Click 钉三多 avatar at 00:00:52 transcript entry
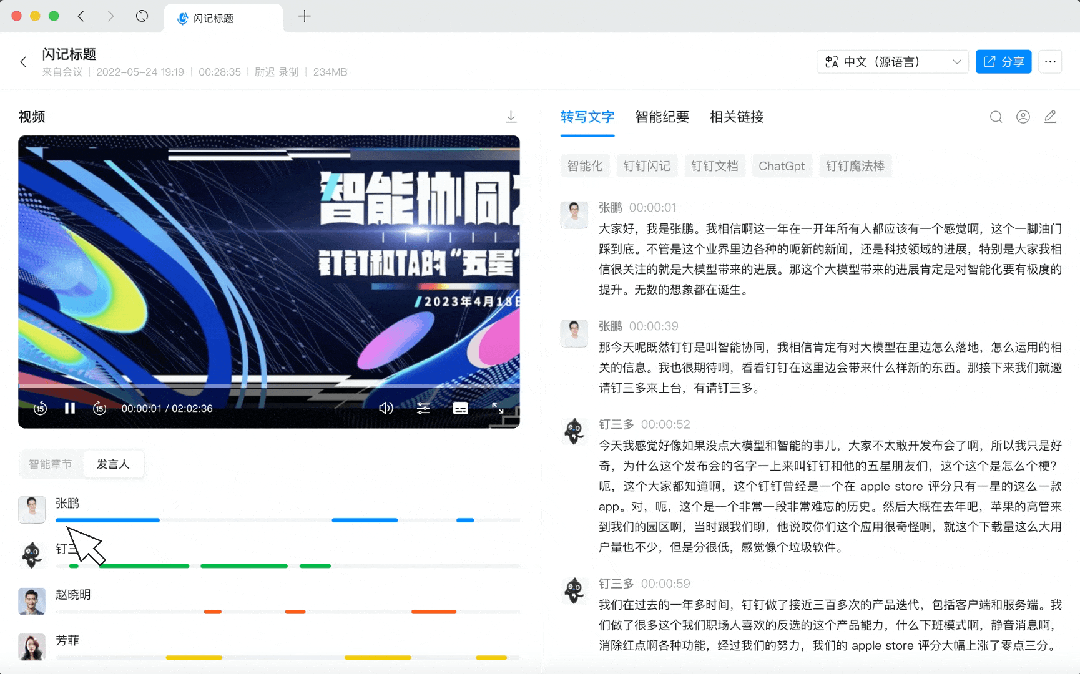Viewport: 1080px width, 674px height. click(574, 432)
